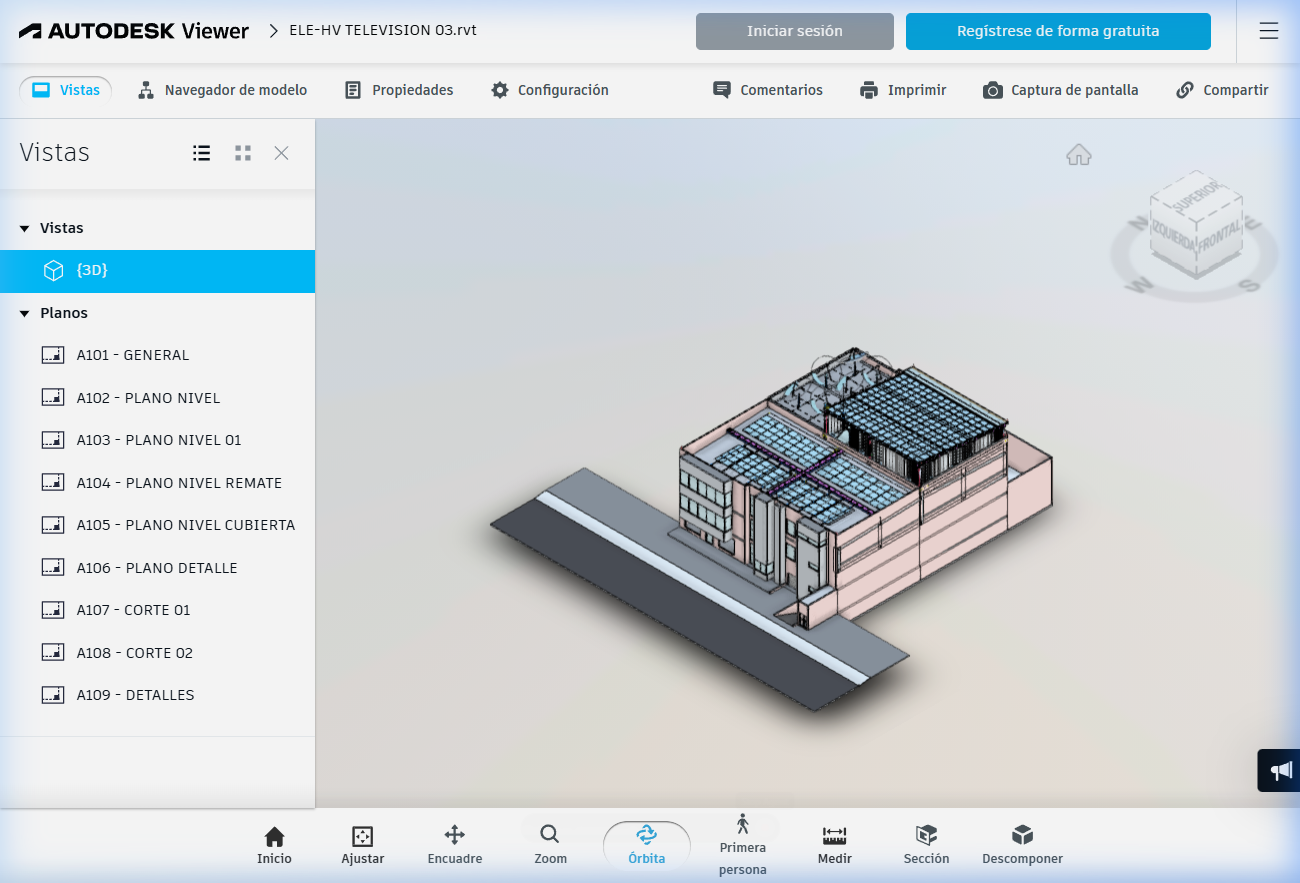Image resolution: width=1300 pixels, height=883 pixels.
Task: Open Navegador de modelo panel
Action: point(222,90)
